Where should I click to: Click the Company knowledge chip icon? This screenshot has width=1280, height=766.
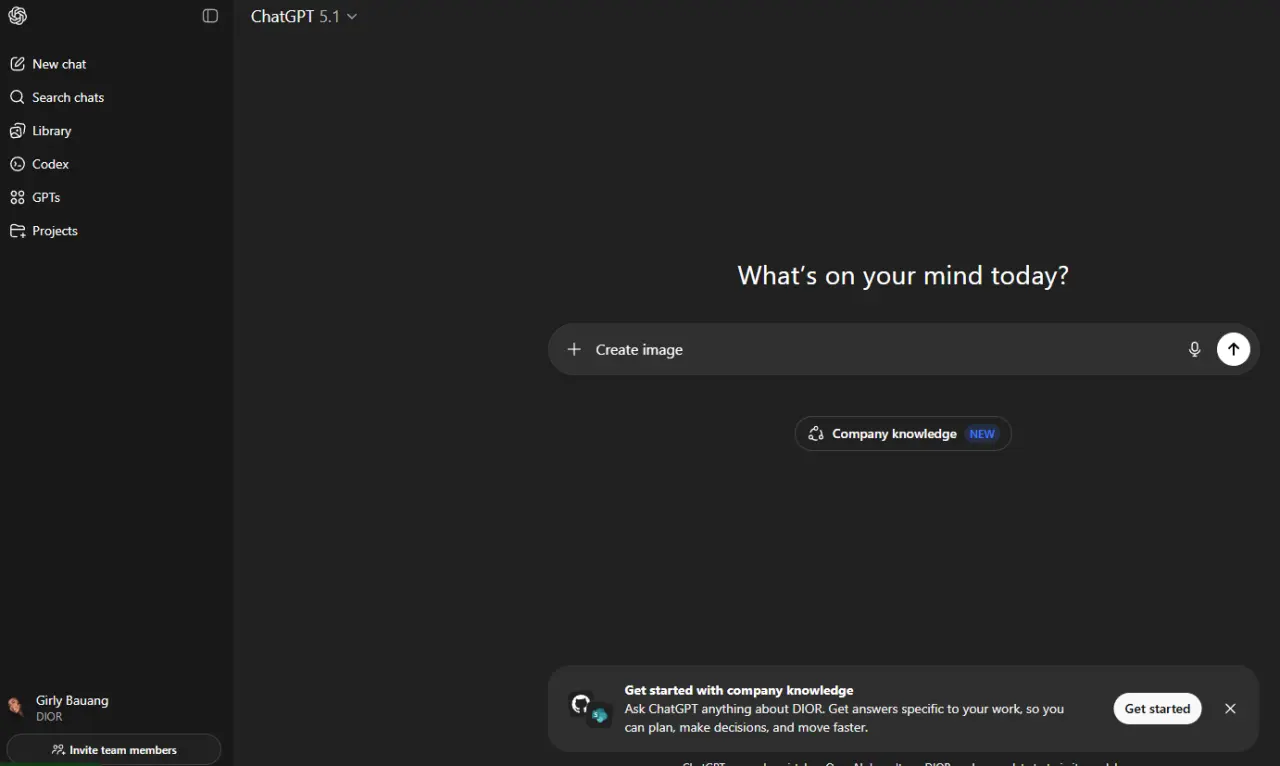816,434
